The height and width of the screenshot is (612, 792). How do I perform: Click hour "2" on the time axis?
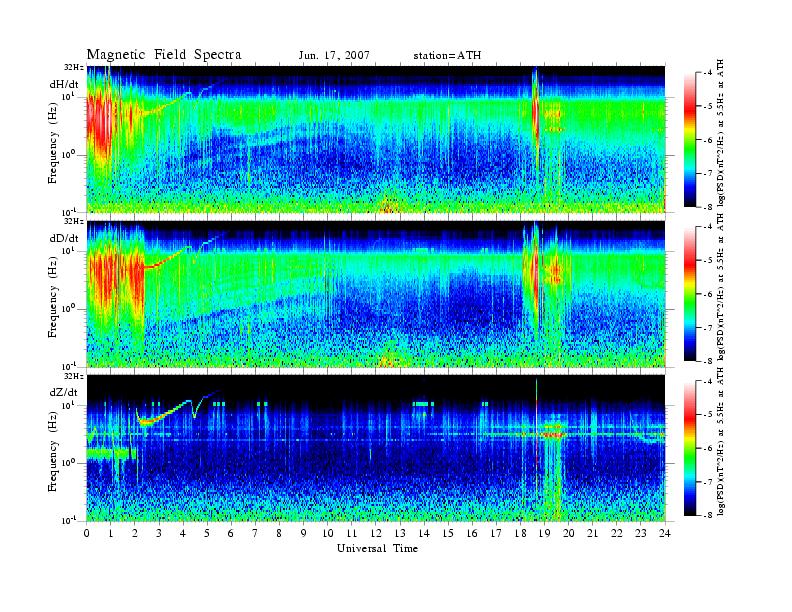[135, 533]
